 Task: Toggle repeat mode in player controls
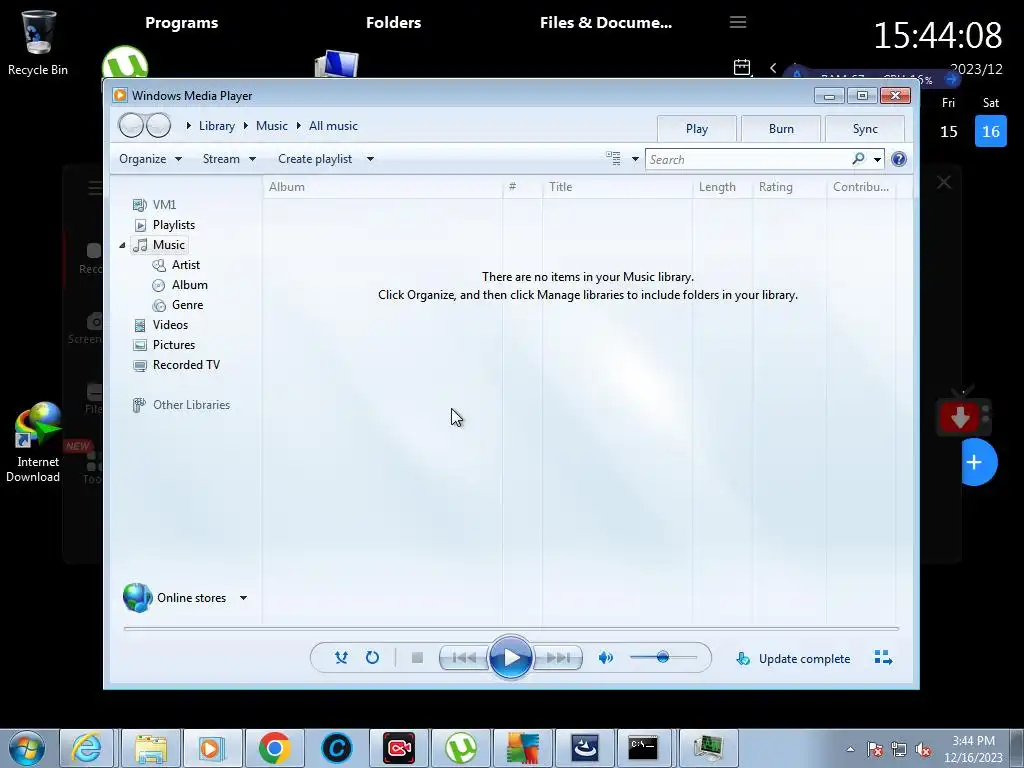pos(372,658)
